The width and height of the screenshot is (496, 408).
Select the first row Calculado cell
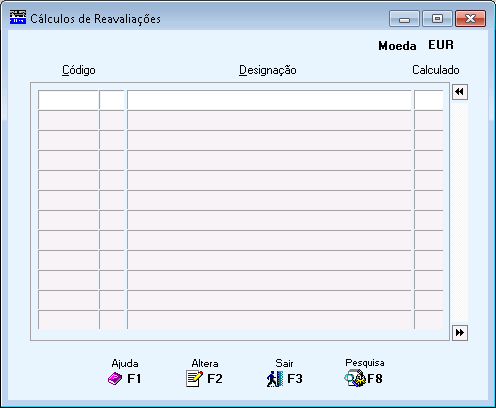(429, 100)
